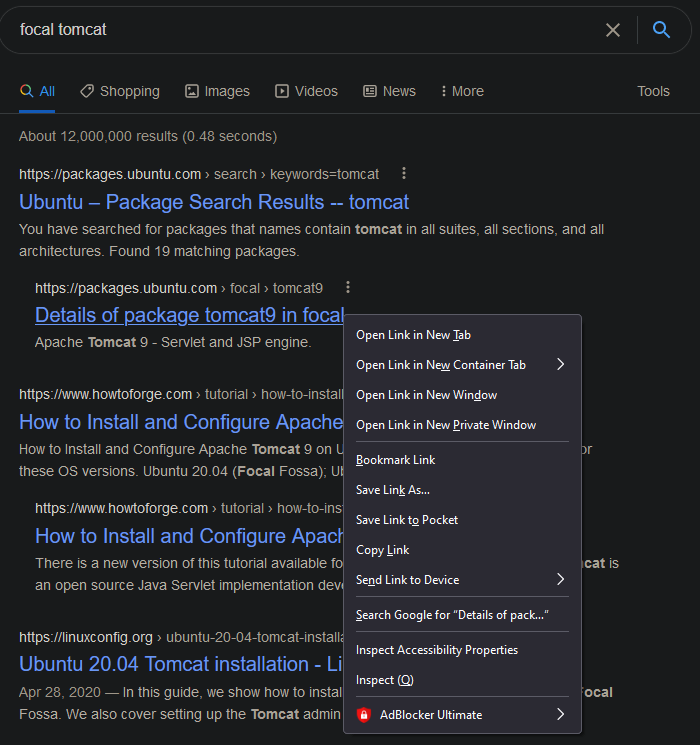This screenshot has width=700, height=745.
Task: Choose 'Open Link in New Tab'
Action: click(x=462, y=335)
